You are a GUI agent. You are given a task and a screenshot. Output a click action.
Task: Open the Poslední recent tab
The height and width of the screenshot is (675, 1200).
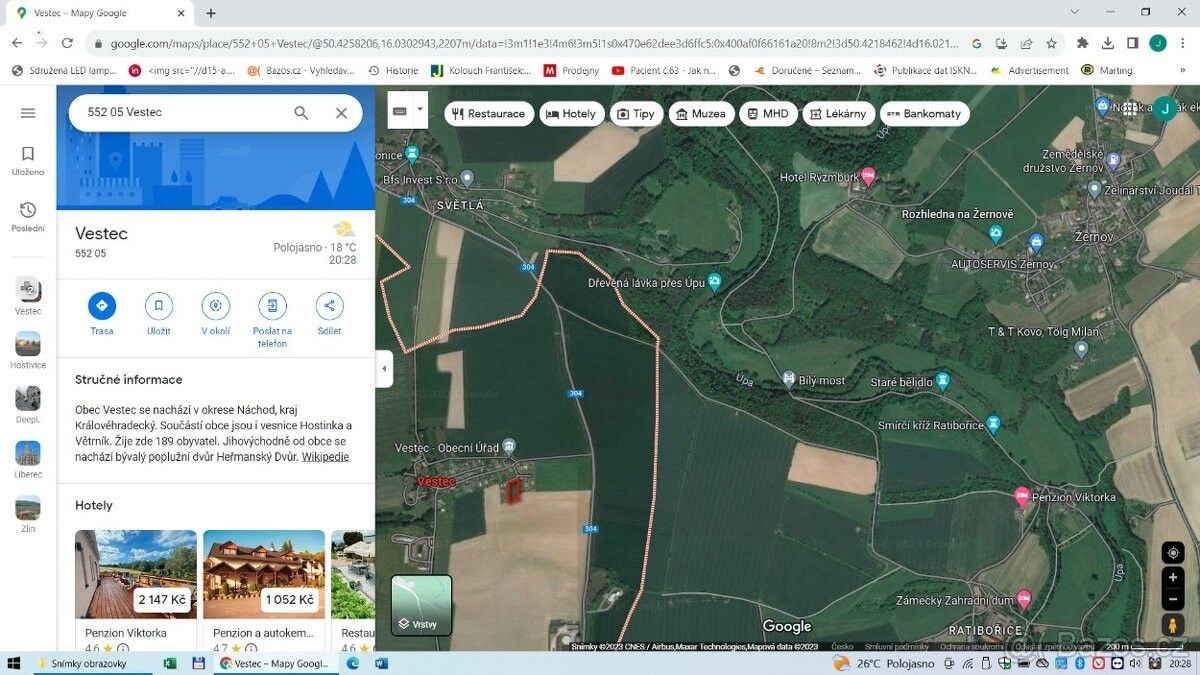(x=28, y=216)
